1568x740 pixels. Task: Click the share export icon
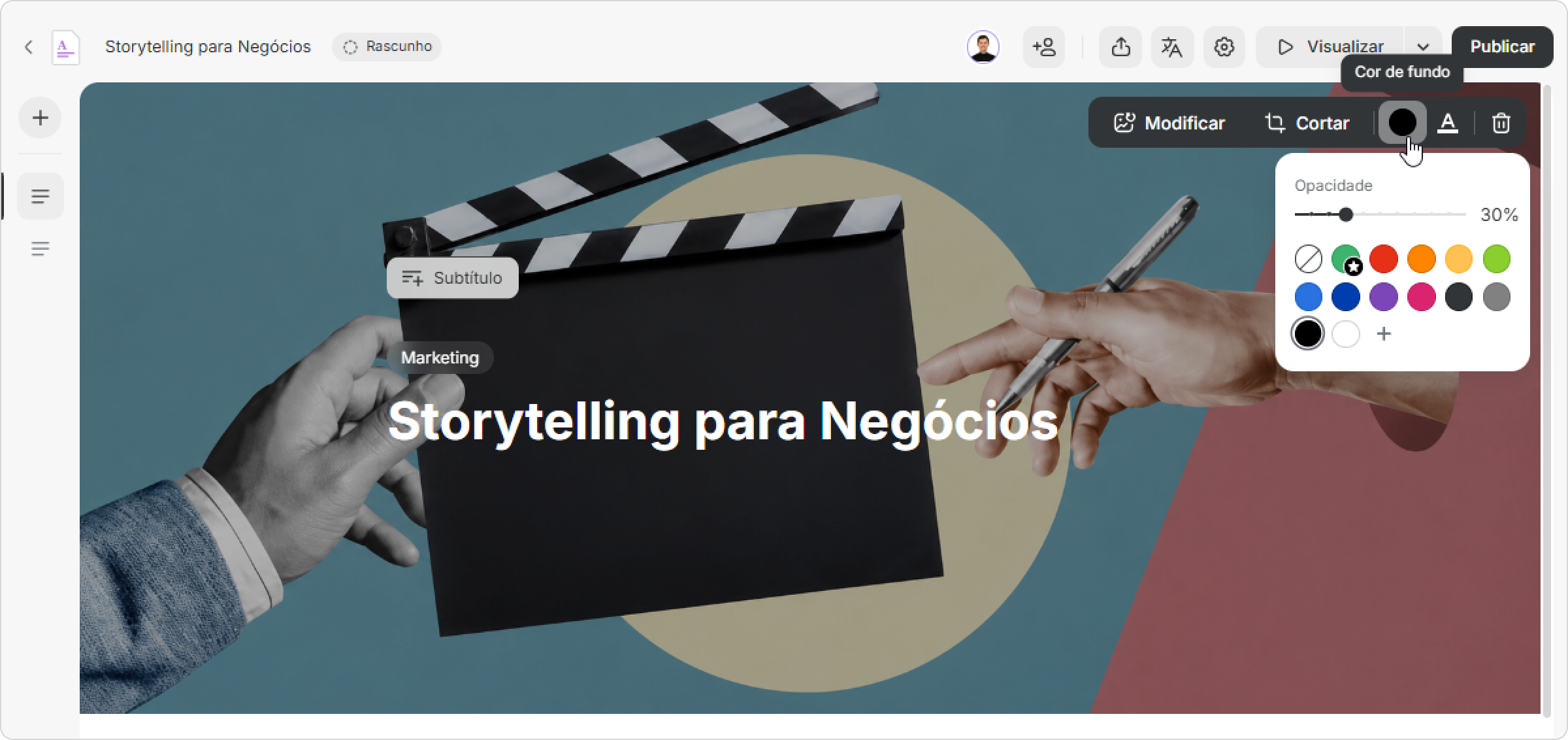pos(1120,47)
